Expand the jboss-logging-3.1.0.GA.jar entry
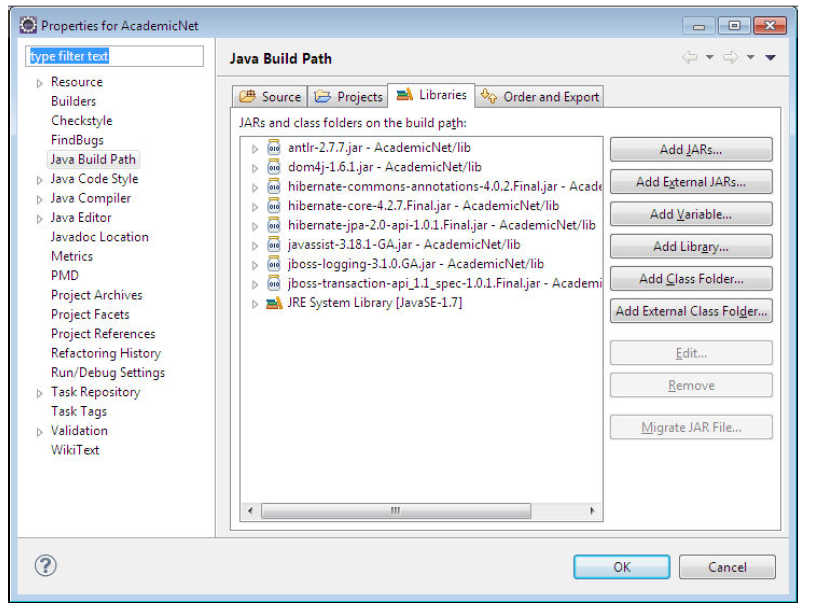 click(255, 265)
